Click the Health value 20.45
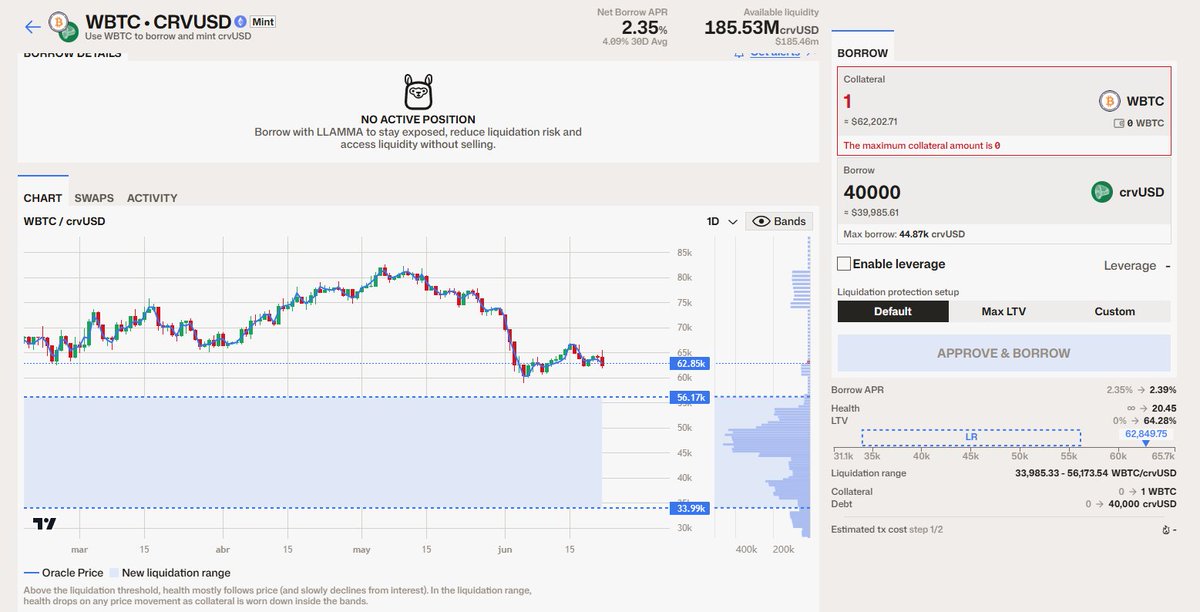The width and height of the screenshot is (1200, 612). click(x=1164, y=408)
